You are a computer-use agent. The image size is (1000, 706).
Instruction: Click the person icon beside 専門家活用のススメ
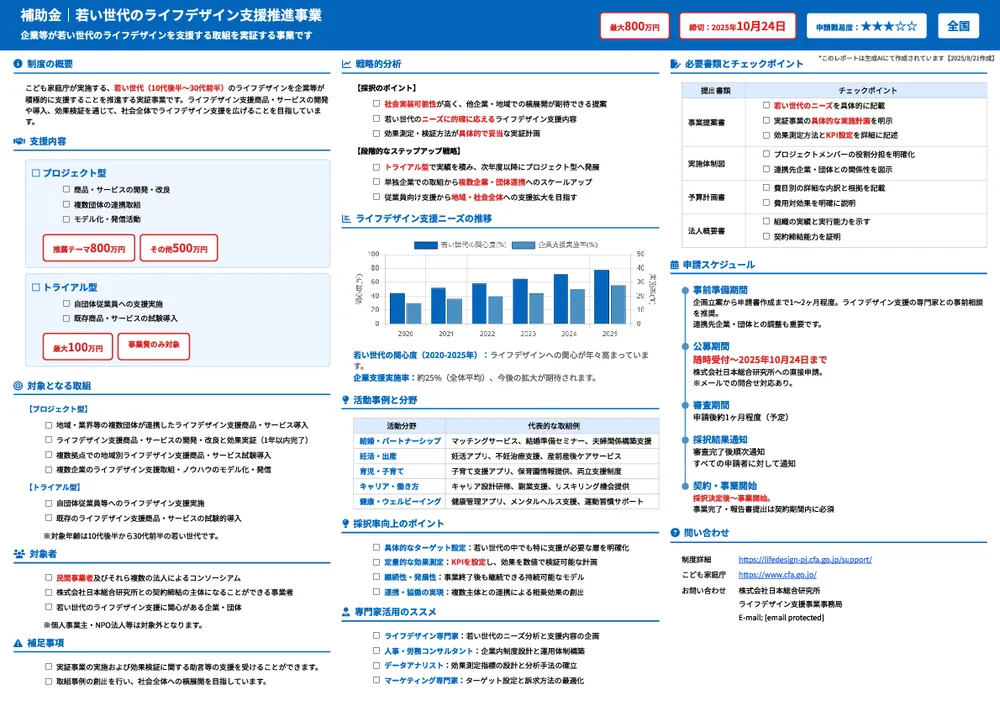(x=346, y=612)
